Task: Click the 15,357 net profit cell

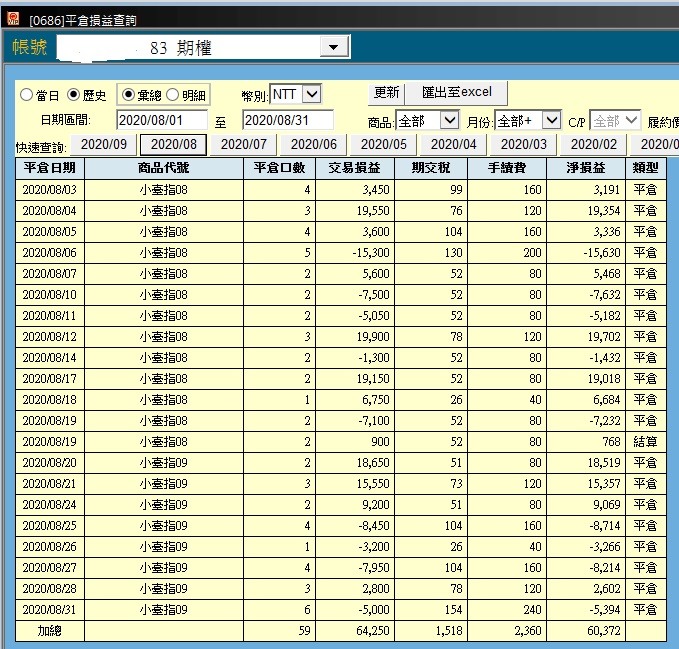Action: pyautogui.click(x=586, y=484)
